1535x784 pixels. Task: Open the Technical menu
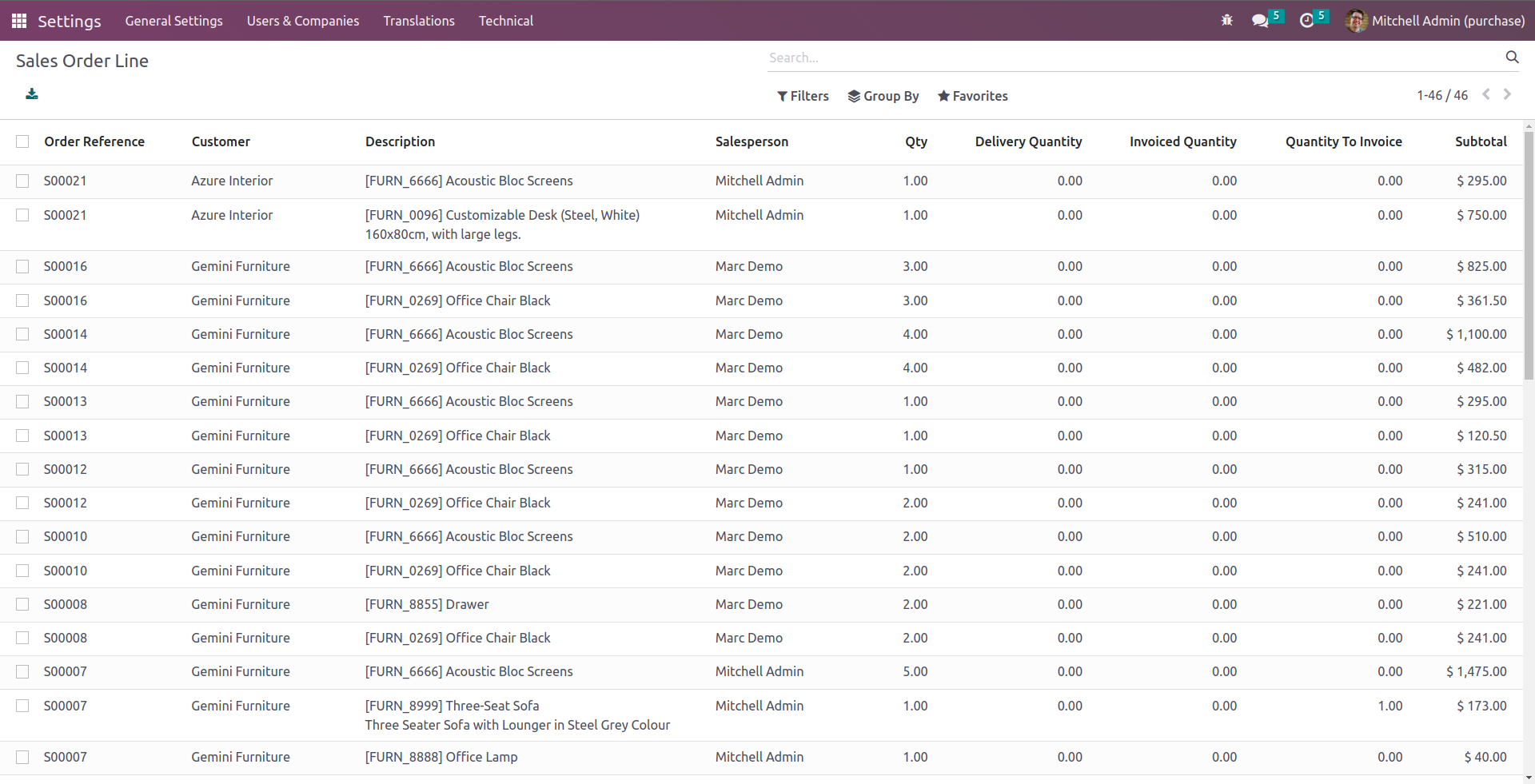[x=505, y=21]
